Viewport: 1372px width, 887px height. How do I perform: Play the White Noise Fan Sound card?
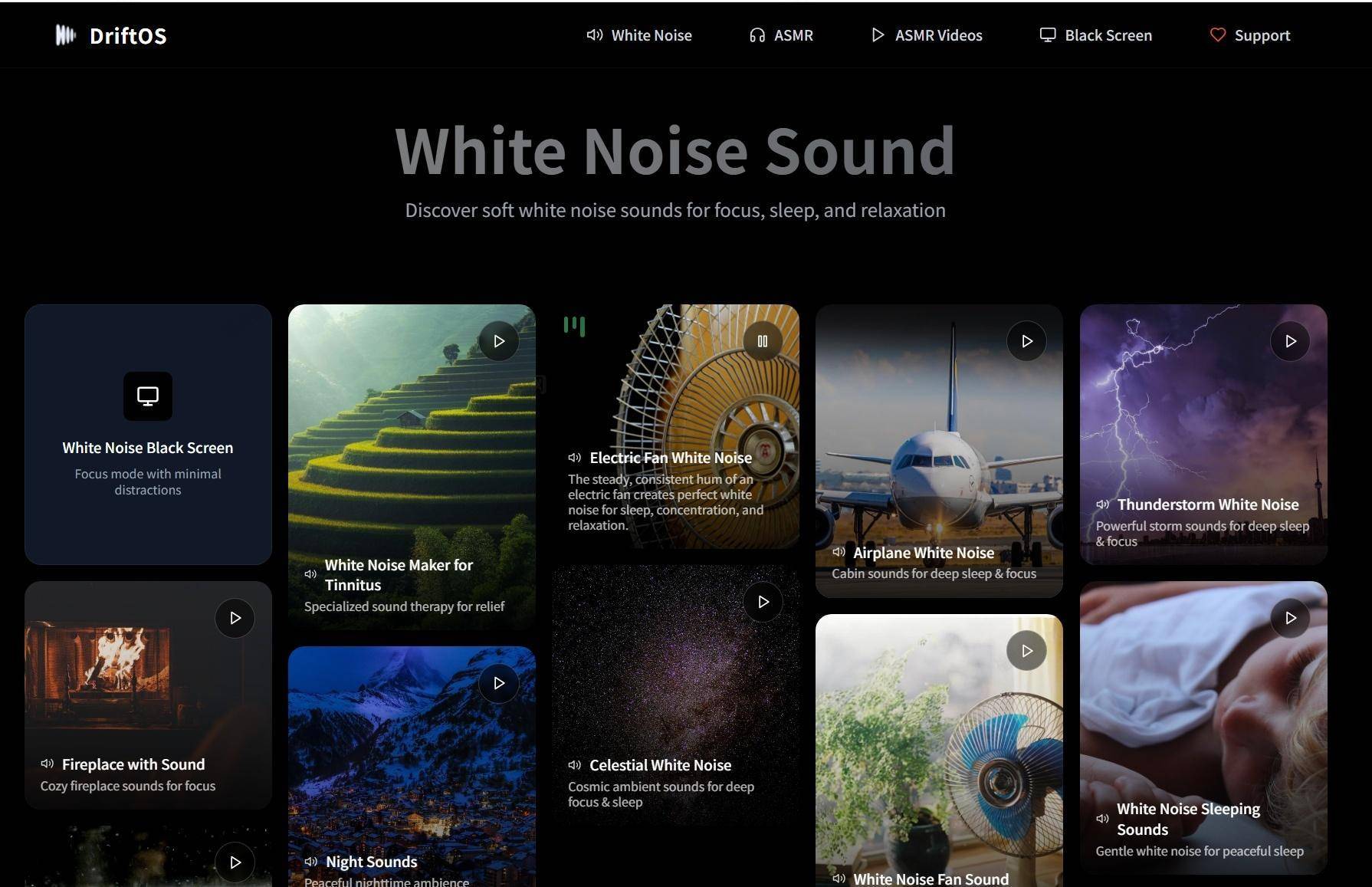1026,651
